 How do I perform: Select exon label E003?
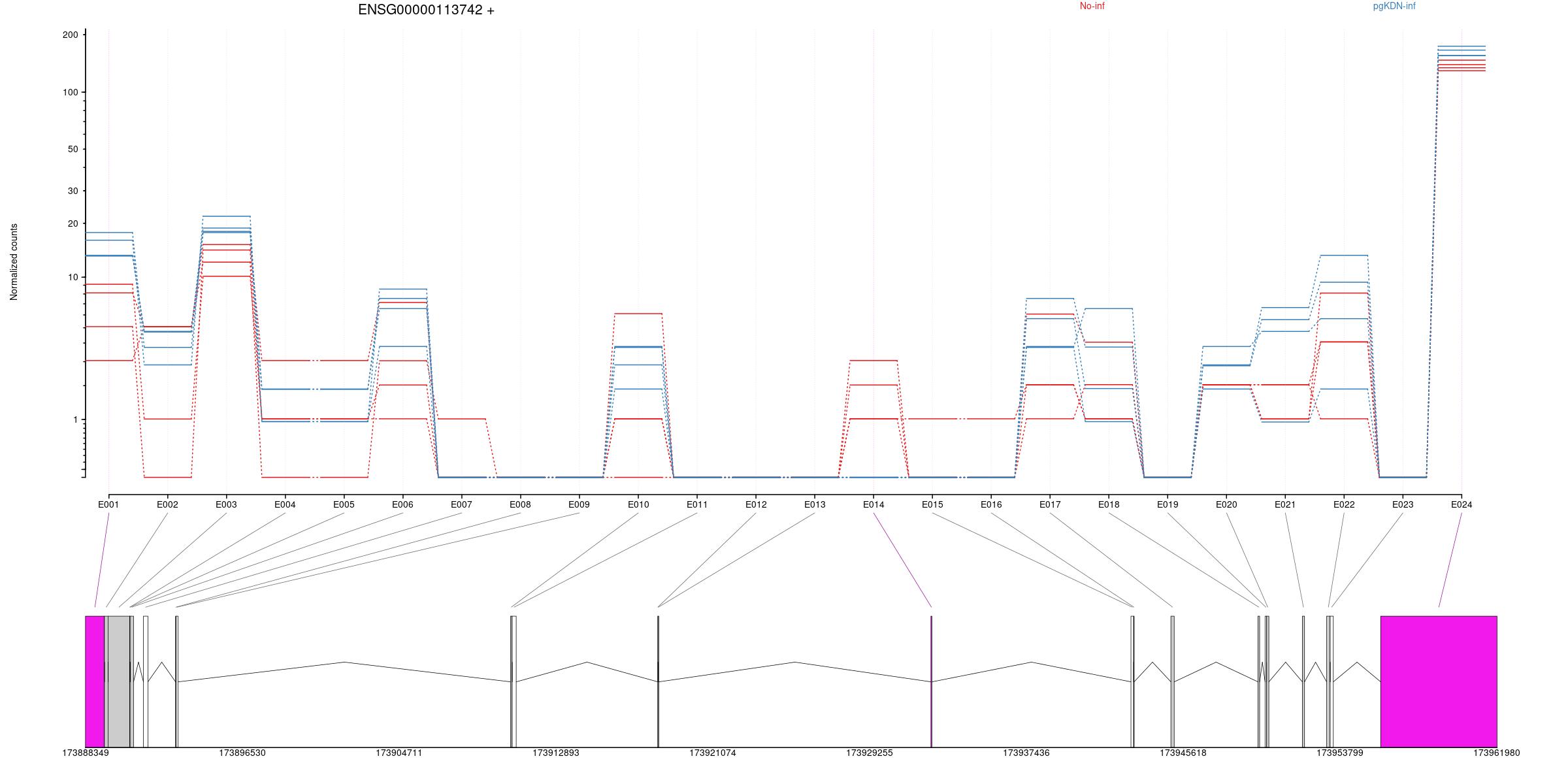click(x=226, y=504)
